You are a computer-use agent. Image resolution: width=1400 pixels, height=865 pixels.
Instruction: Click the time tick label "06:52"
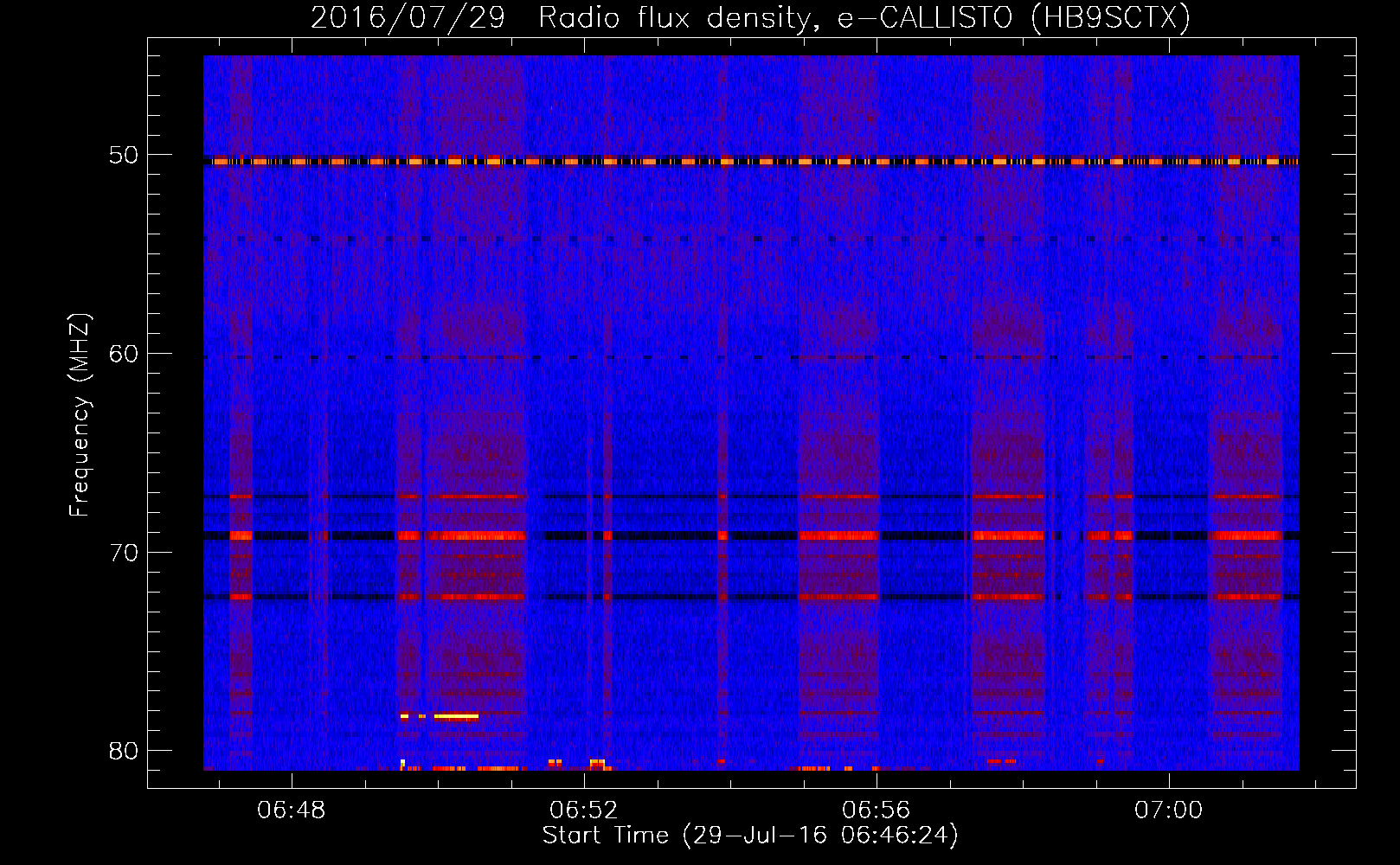tap(584, 811)
